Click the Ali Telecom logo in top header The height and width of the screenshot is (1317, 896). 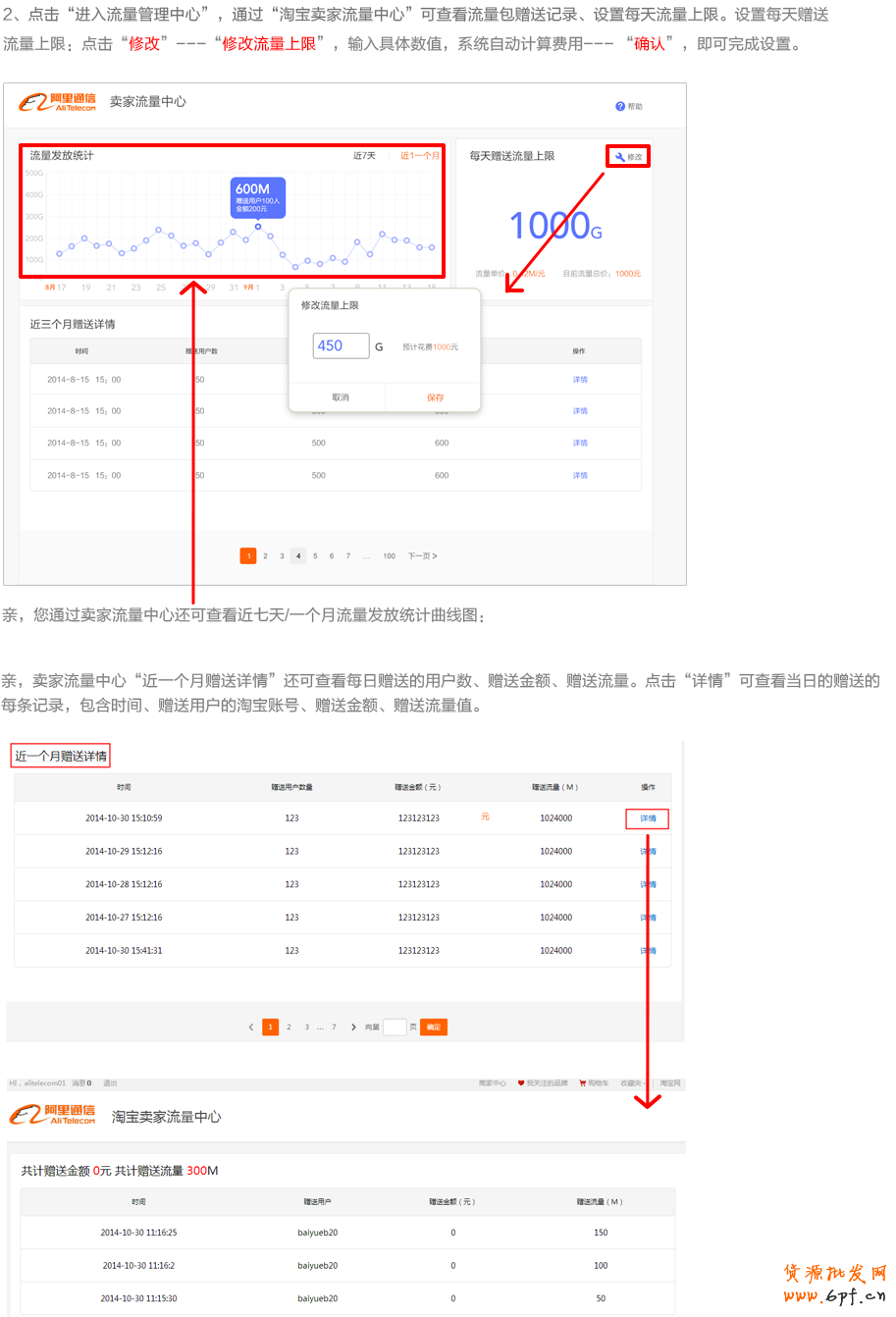pos(59,102)
